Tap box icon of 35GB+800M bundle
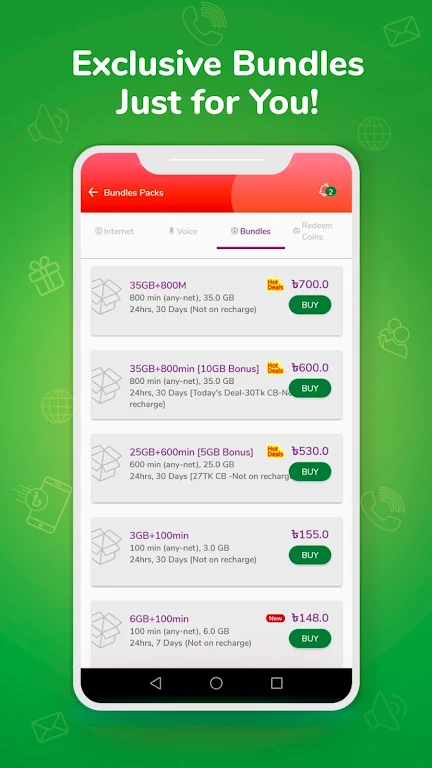Screen dimensions: 432x768 (106, 296)
